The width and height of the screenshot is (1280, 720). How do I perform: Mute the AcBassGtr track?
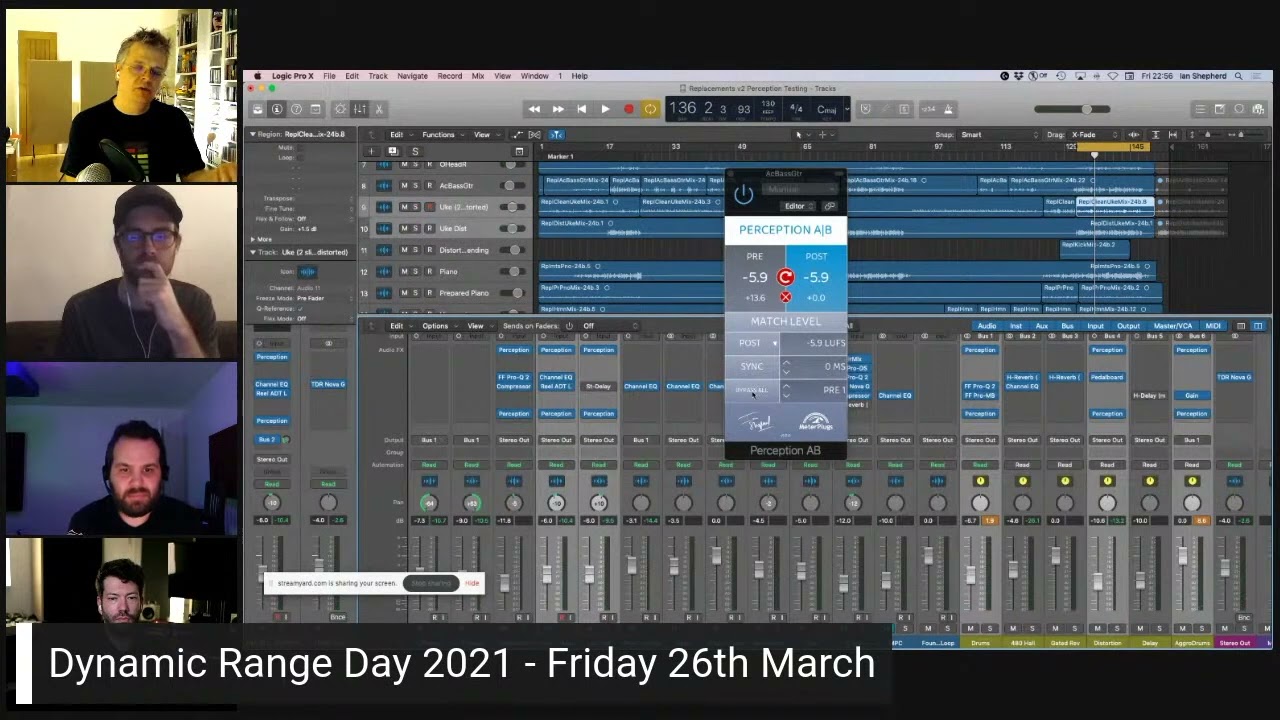click(x=404, y=185)
